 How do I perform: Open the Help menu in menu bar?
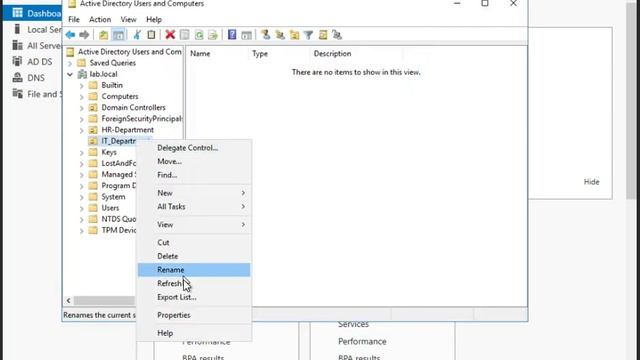pos(154,19)
